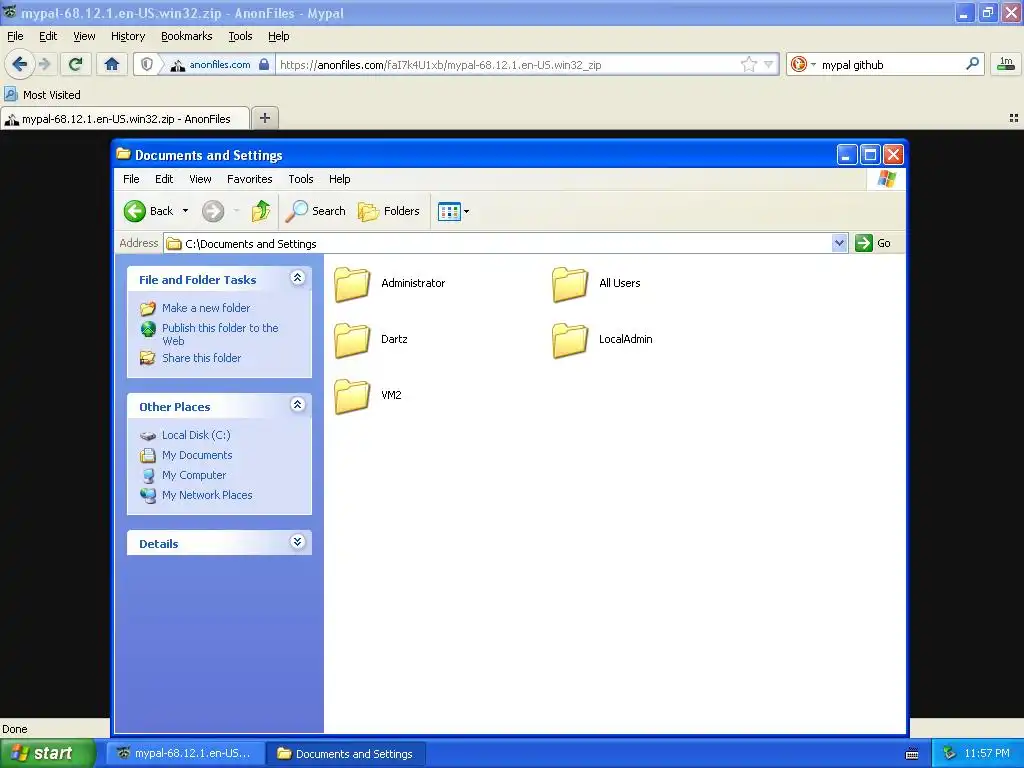Open Mypal View menu
The width and height of the screenshot is (1024, 768).
point(84,36)
